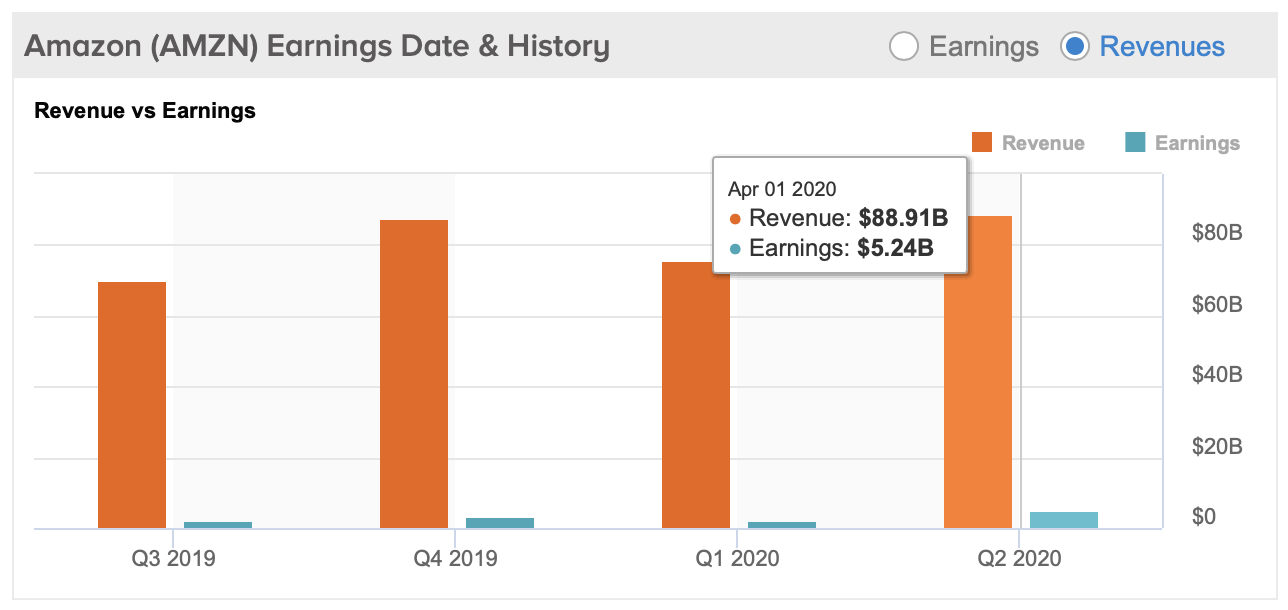Click the Q2 2020 orange revenue bar
This screenshot has width=1288, height=610.
click(978, 372)
